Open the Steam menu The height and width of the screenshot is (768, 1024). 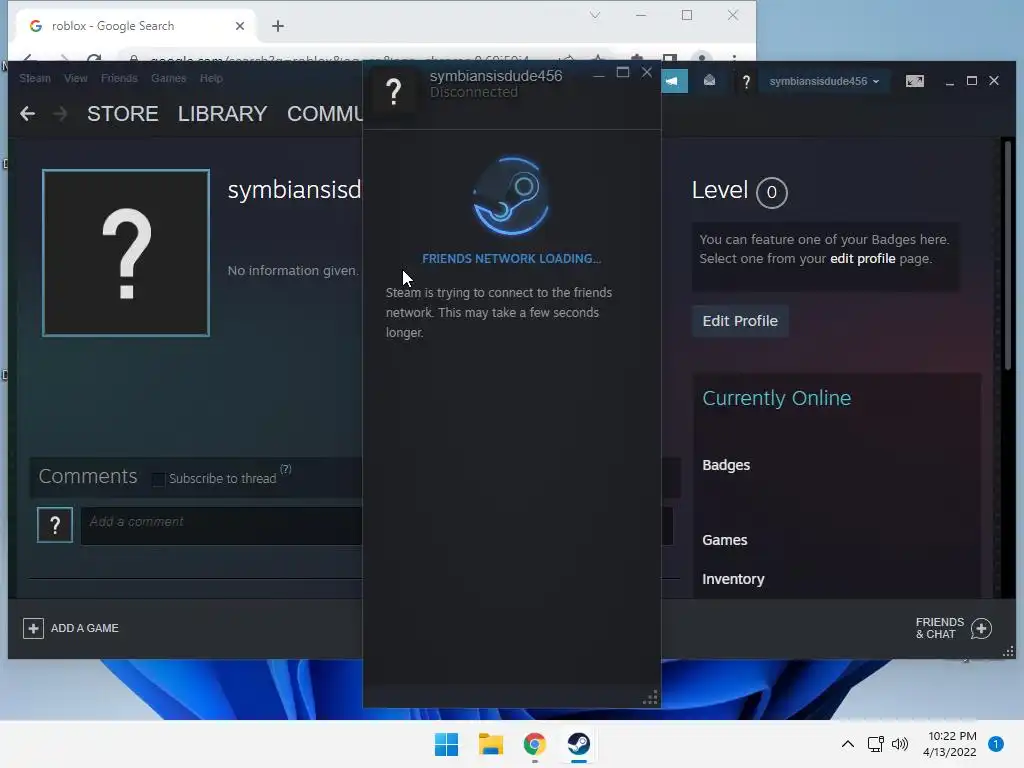(35, 78)
